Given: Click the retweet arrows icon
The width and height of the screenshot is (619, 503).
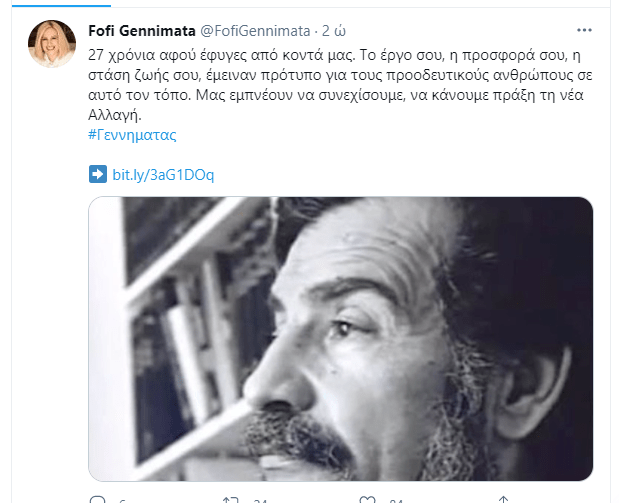Looking at the screenshot, I should (230, 500).
